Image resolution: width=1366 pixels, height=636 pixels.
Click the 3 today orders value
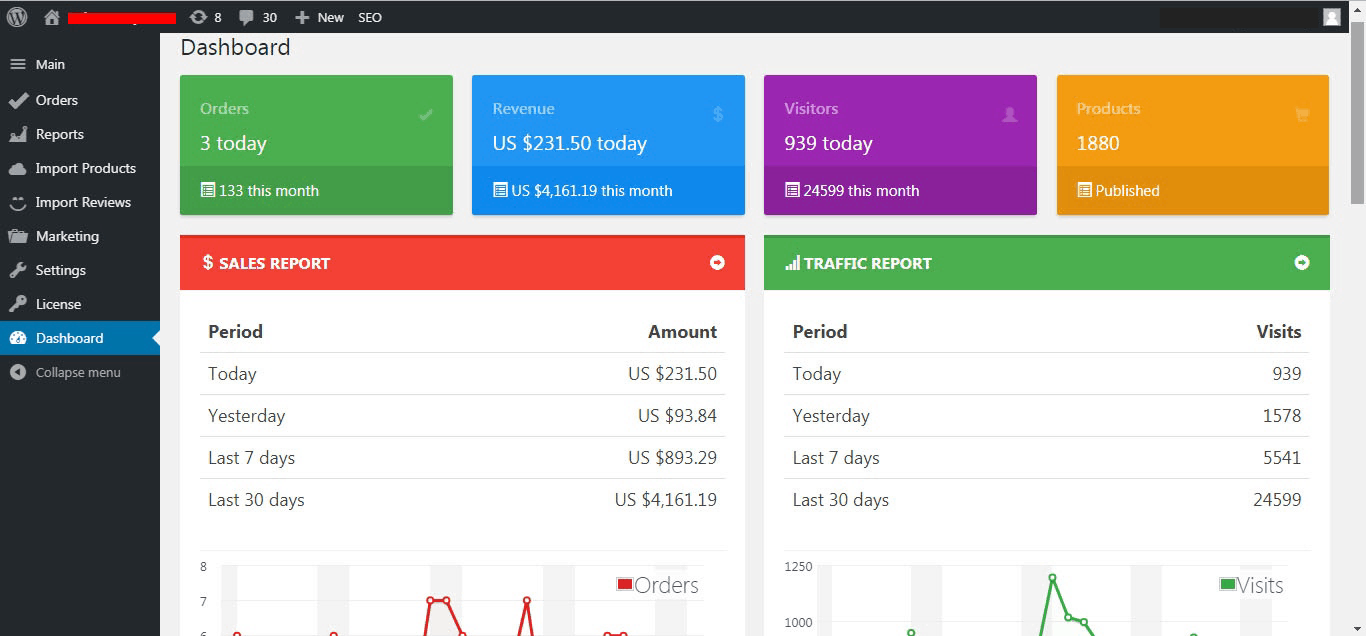[233, 143]
